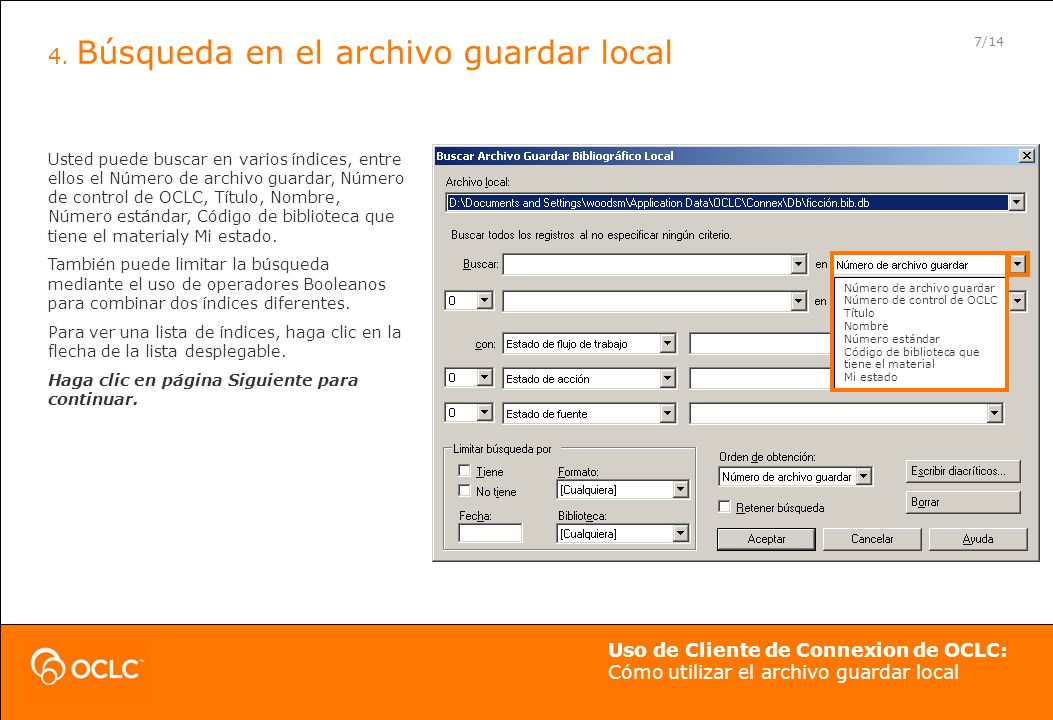Choose 'Título' in the index list

click(x=859, y=313)
